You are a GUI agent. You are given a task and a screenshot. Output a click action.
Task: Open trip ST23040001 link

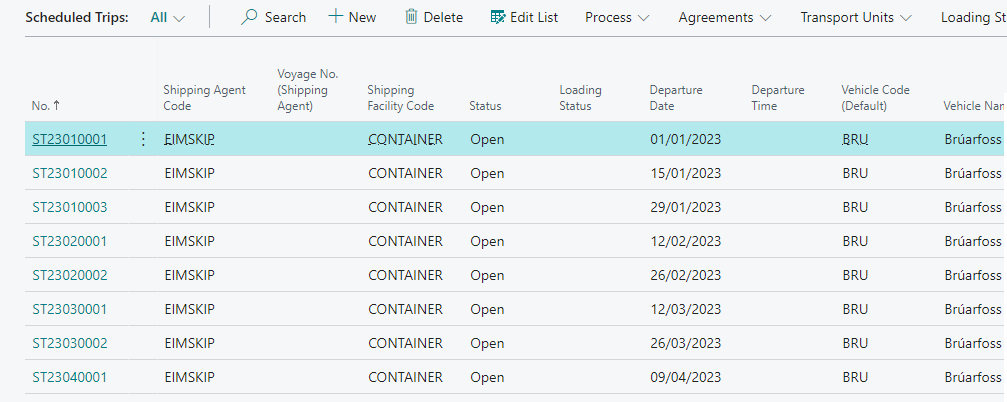69,377
